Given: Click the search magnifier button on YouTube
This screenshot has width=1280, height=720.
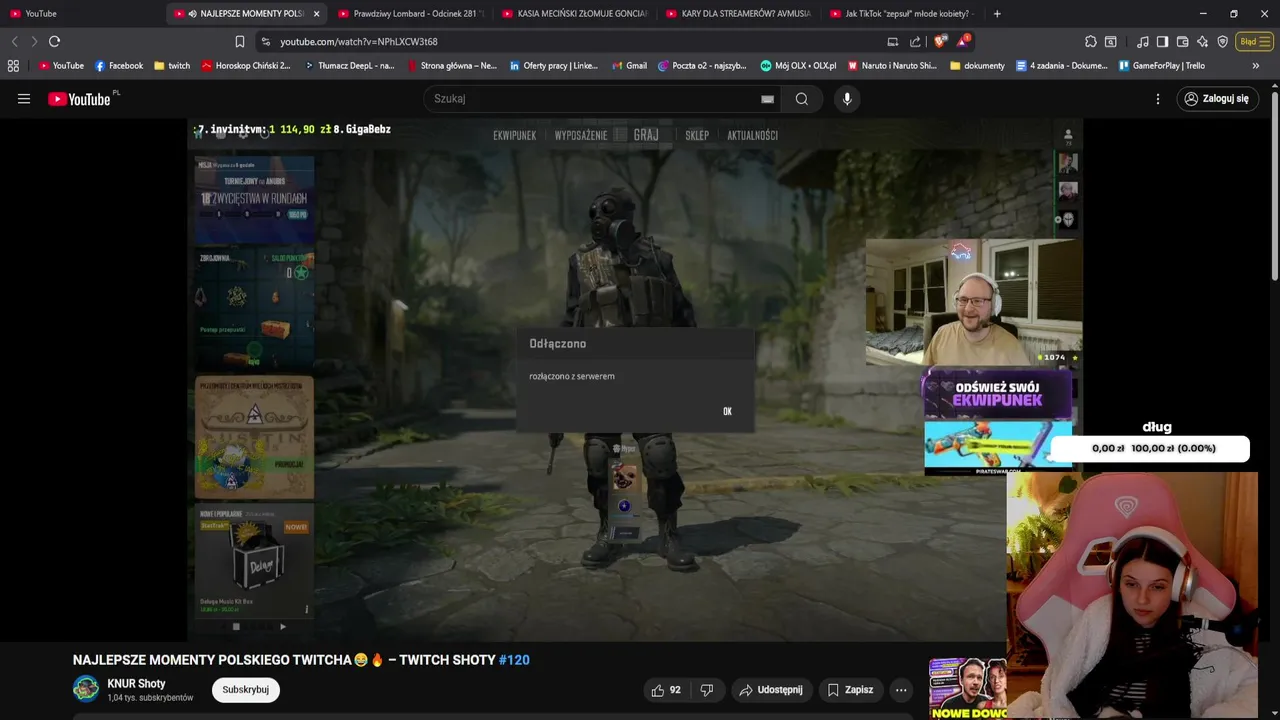Looking at the screenshot, I should (x=802, y=99).
